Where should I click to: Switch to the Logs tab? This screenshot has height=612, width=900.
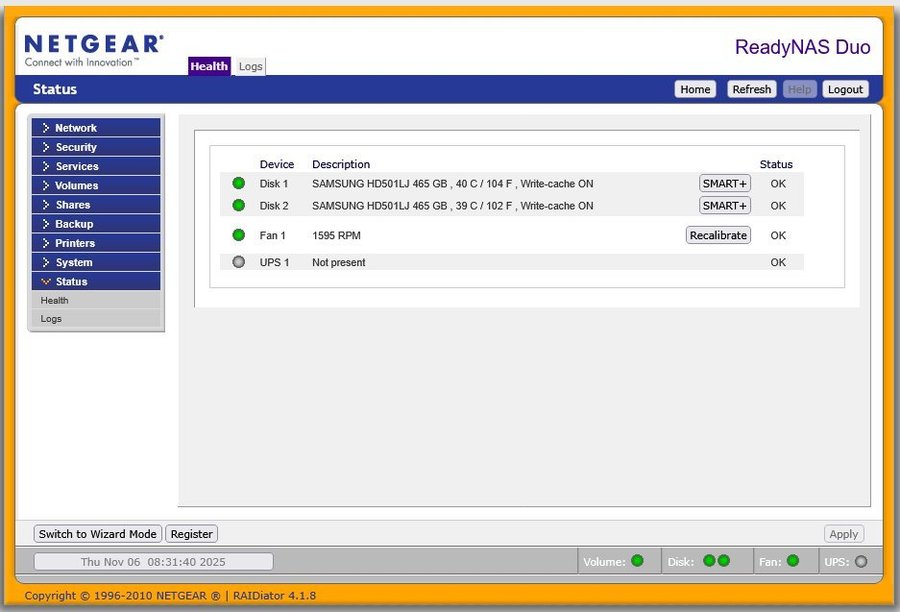coord(251,66)
